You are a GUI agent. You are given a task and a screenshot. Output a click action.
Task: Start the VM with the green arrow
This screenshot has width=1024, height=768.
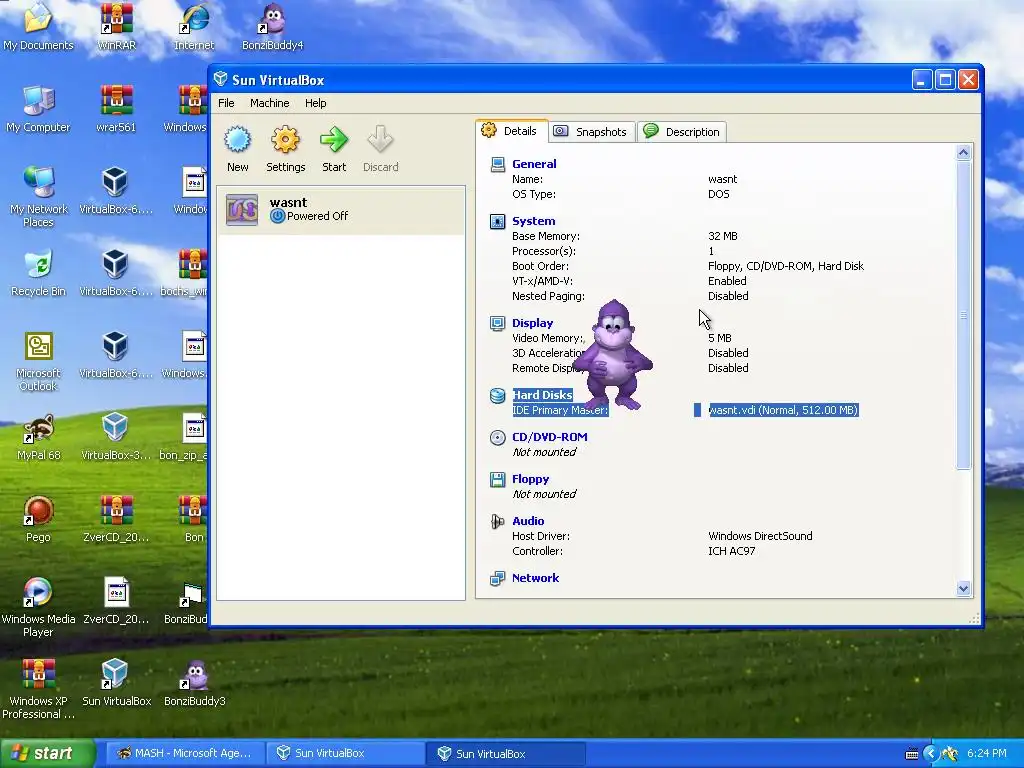(x=334, y=139)
